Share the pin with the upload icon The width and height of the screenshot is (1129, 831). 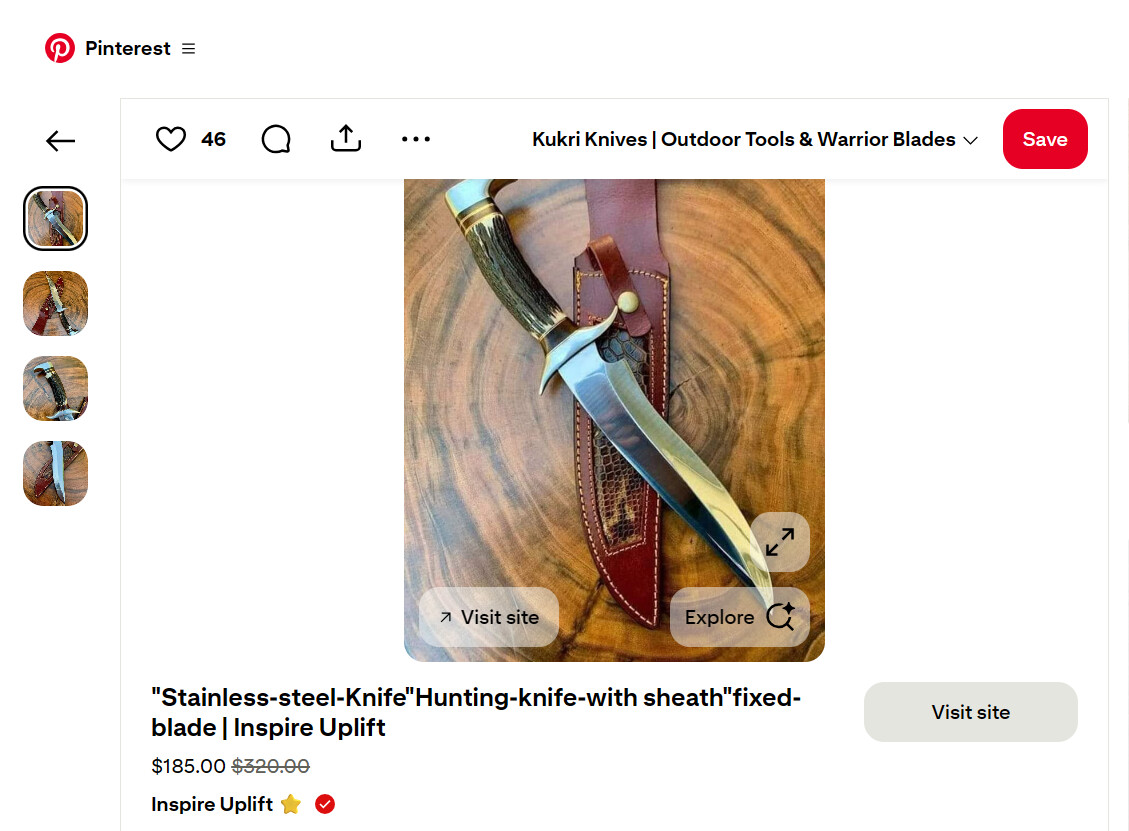[x=346, y=138]
